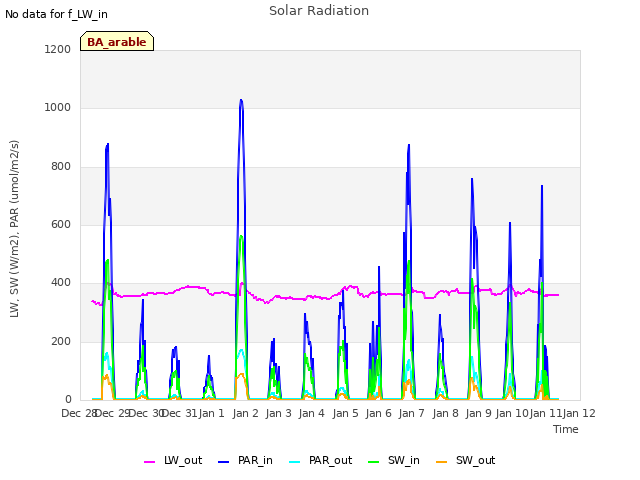The image size is (640, 480).
Task: Click the orange SW_out legend swatch
Action: (442, 462)
